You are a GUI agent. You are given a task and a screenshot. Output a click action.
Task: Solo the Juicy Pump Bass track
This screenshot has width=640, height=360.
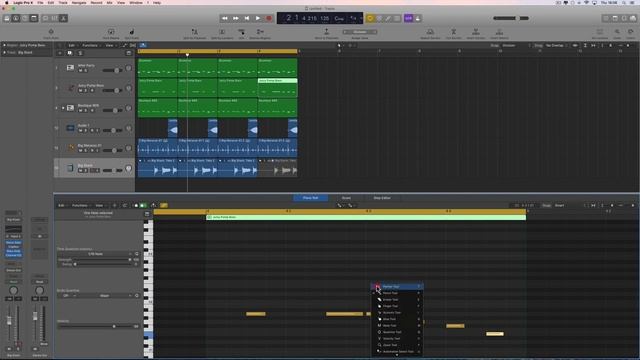pyautogui.click(x=85, y=91)
